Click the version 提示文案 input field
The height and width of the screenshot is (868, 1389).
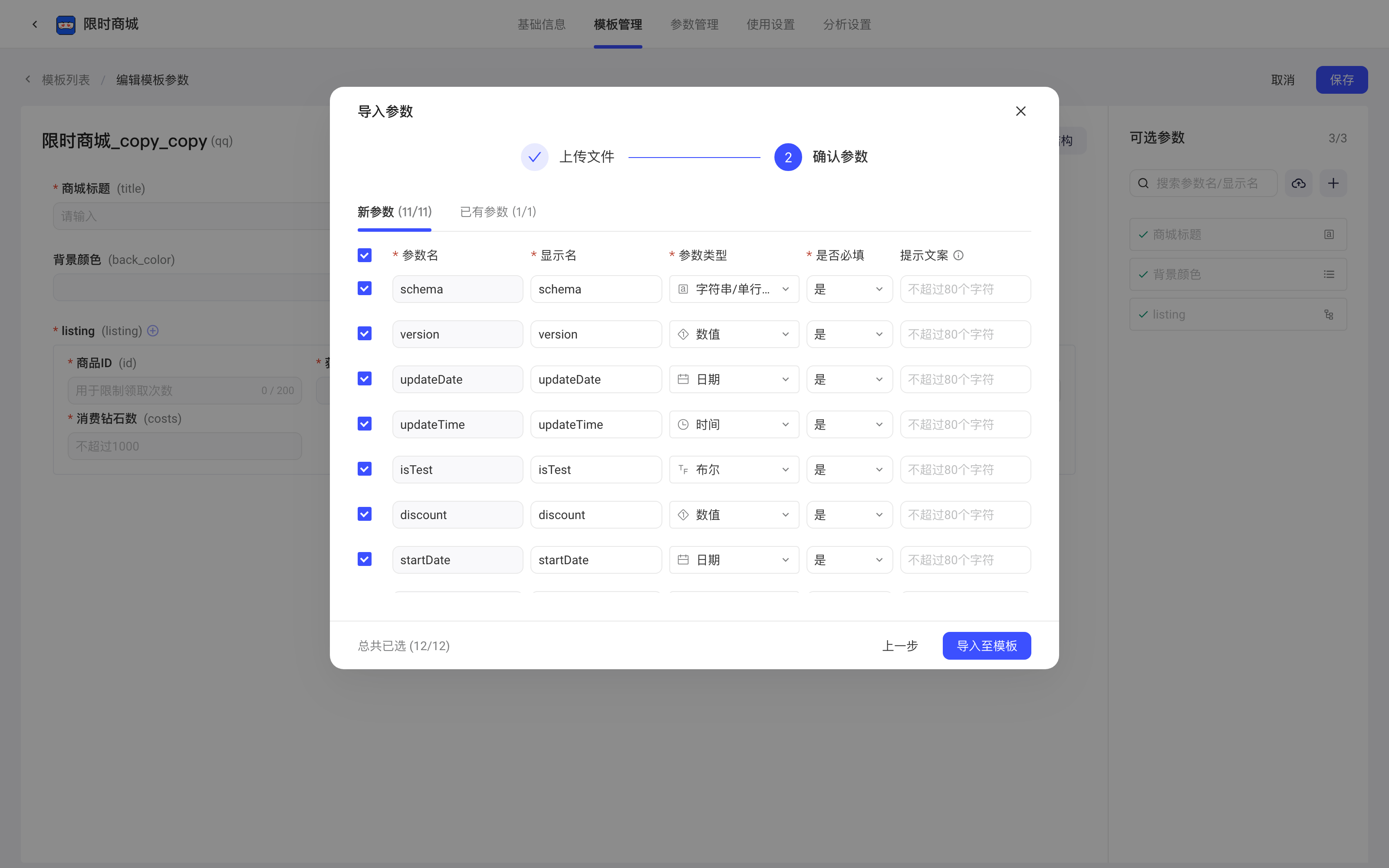965,334
